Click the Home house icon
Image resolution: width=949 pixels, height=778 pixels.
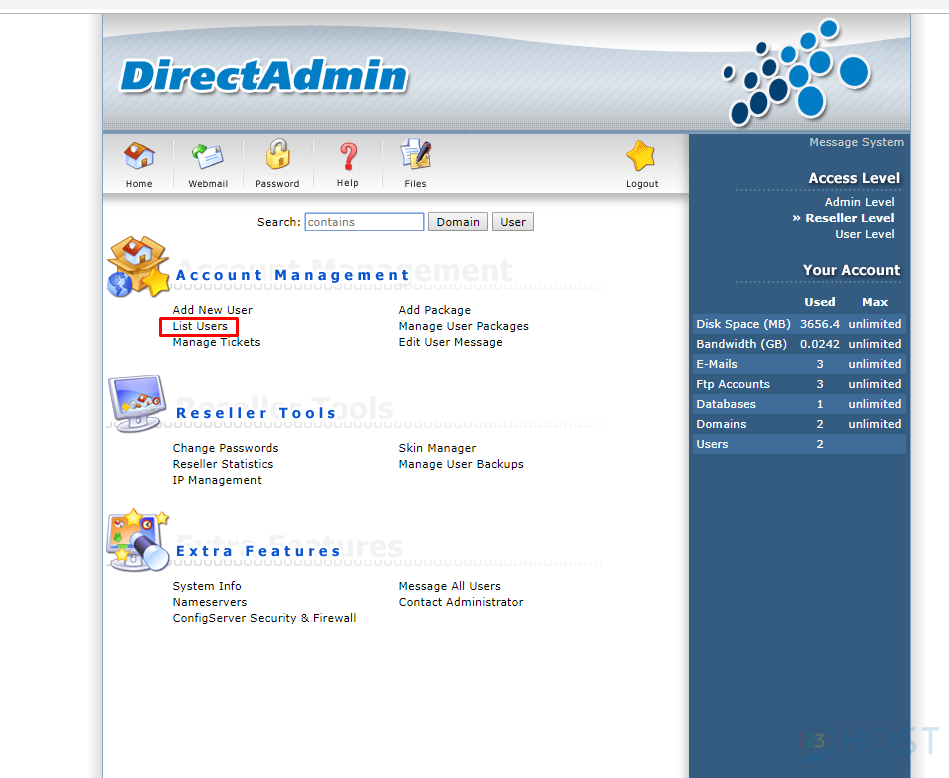[x=139, y=156]
